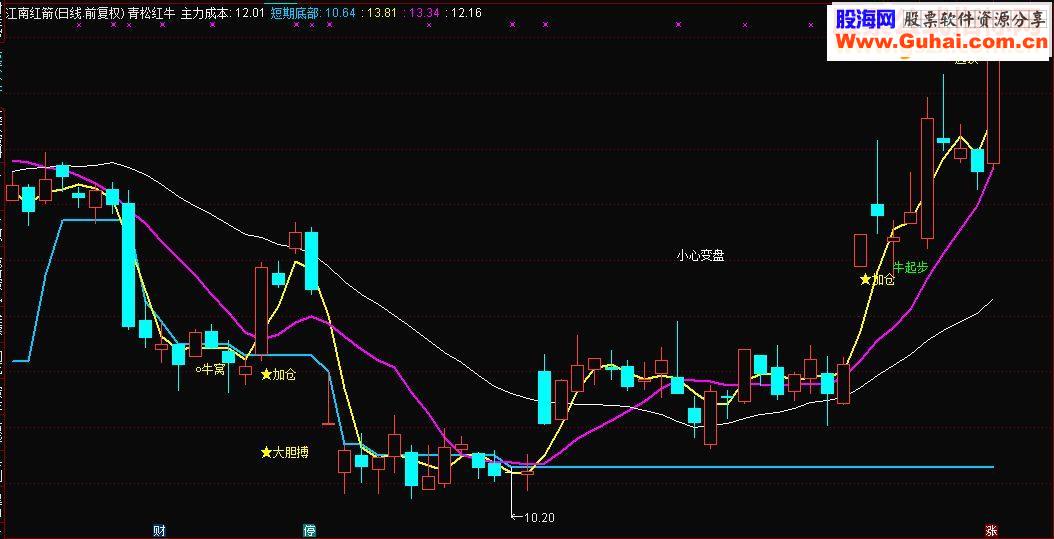
Task: Click the 江南红箭(日线,前复权) chart title
Action: 65,12
